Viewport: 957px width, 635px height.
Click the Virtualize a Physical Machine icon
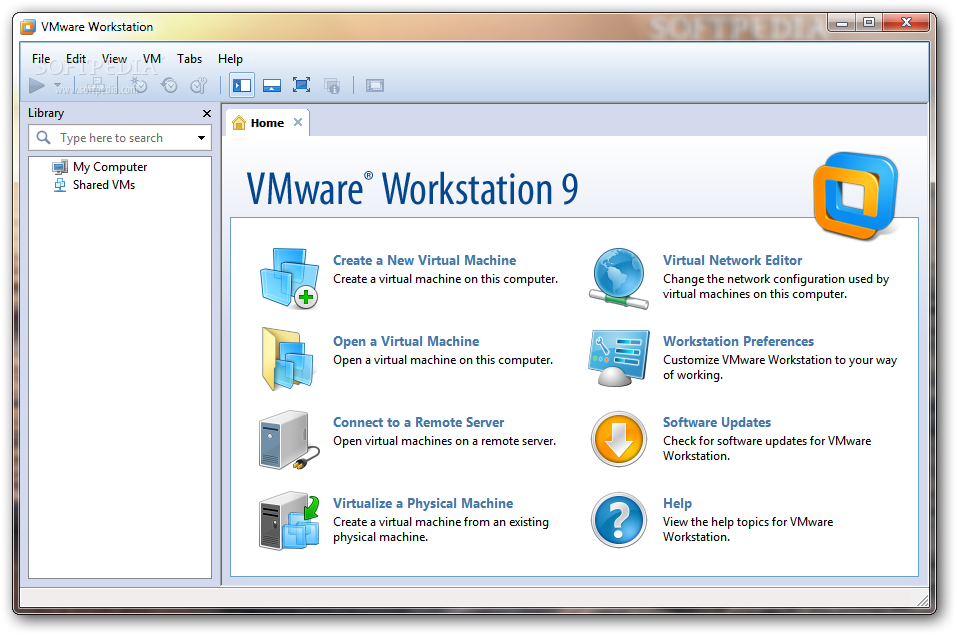289,521
